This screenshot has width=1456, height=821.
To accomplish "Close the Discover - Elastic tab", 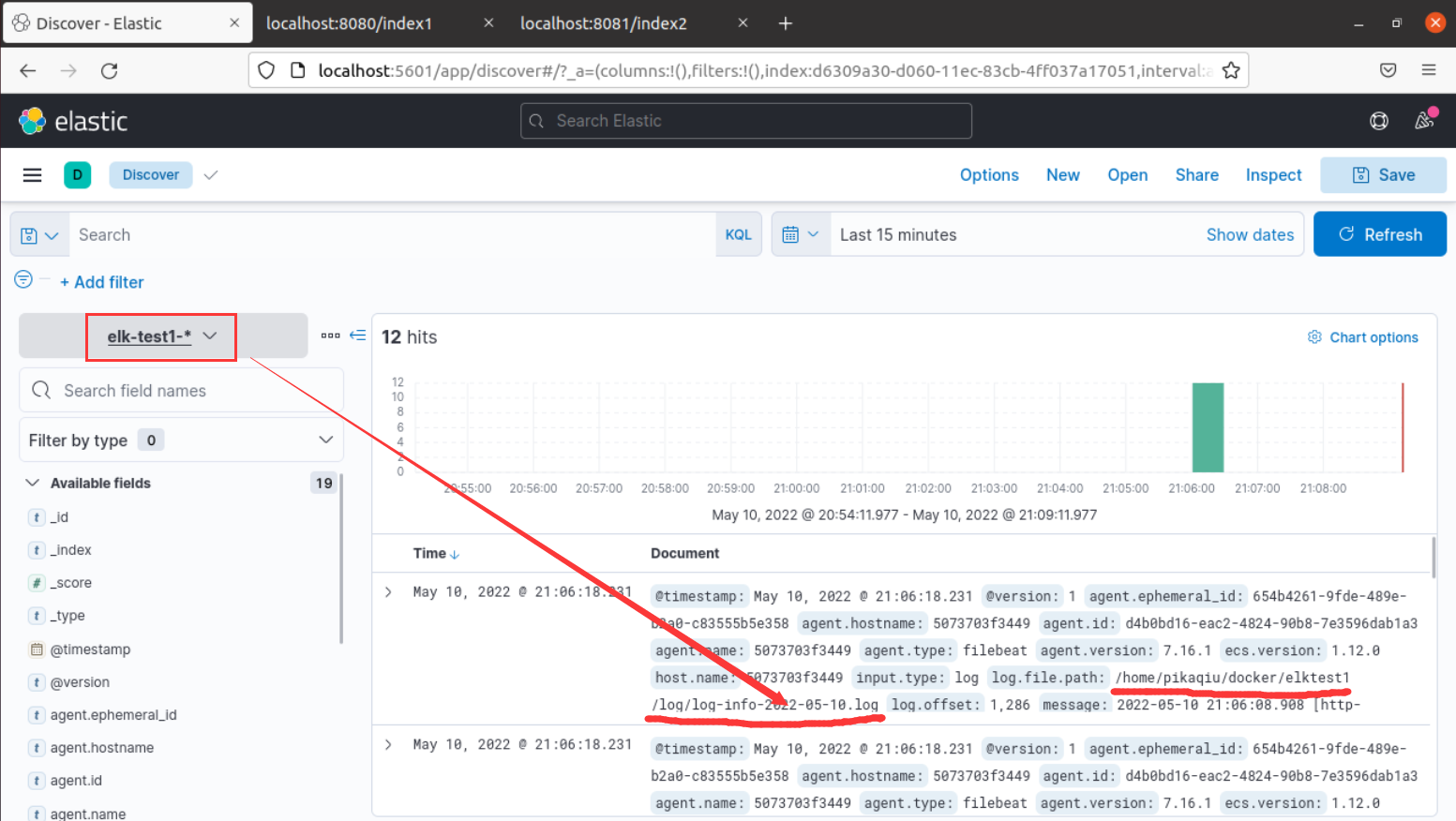I will [234, 23].
